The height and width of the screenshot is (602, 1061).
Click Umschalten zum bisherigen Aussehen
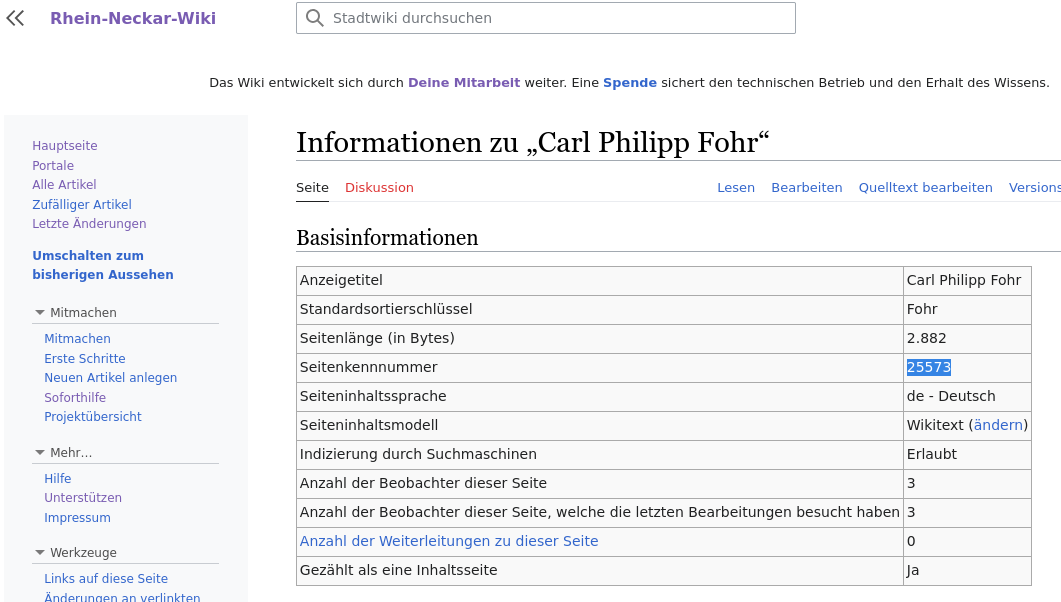coord(102,265)
